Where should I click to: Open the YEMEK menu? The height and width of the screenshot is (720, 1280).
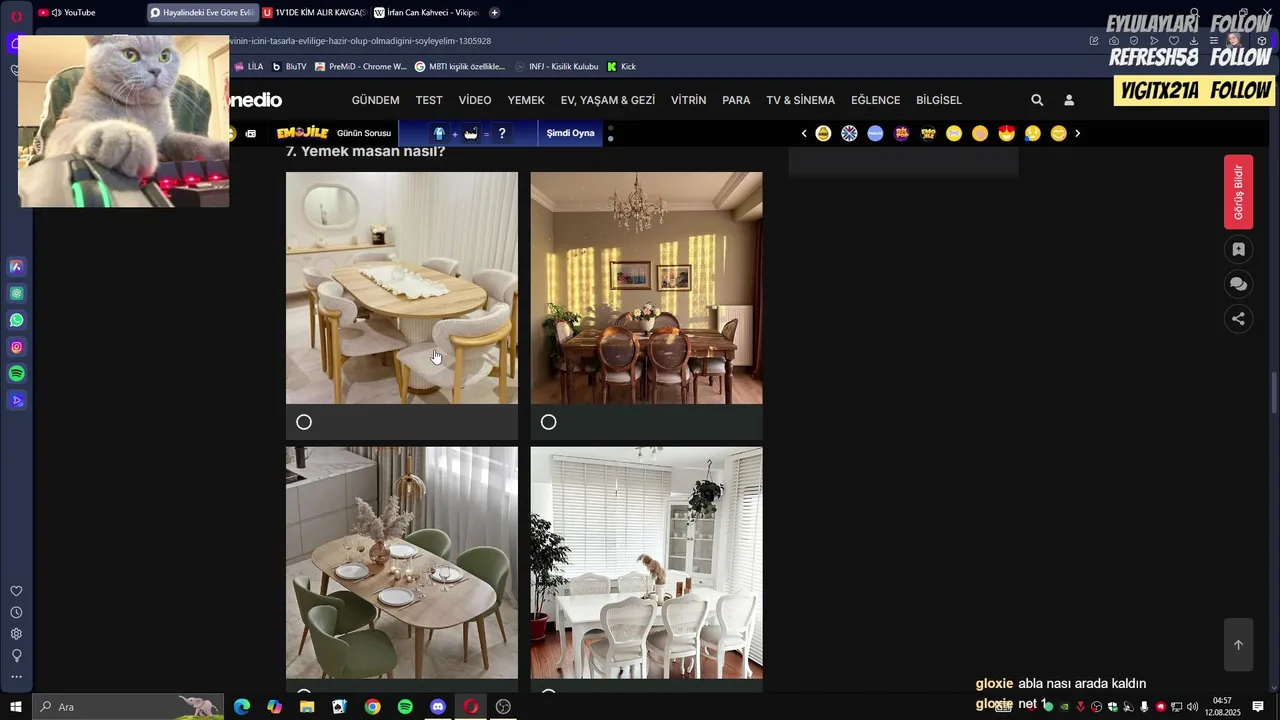click(x=526, y=100)
